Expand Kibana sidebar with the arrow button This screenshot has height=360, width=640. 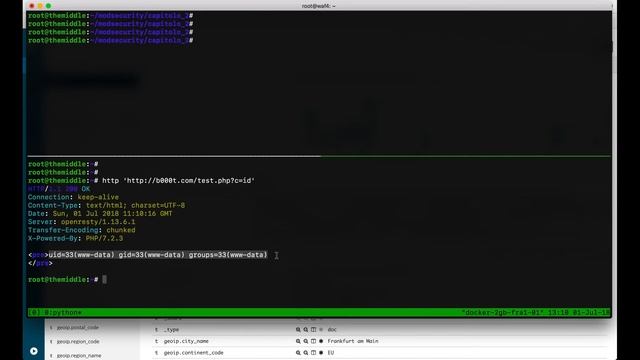(34, 351)
